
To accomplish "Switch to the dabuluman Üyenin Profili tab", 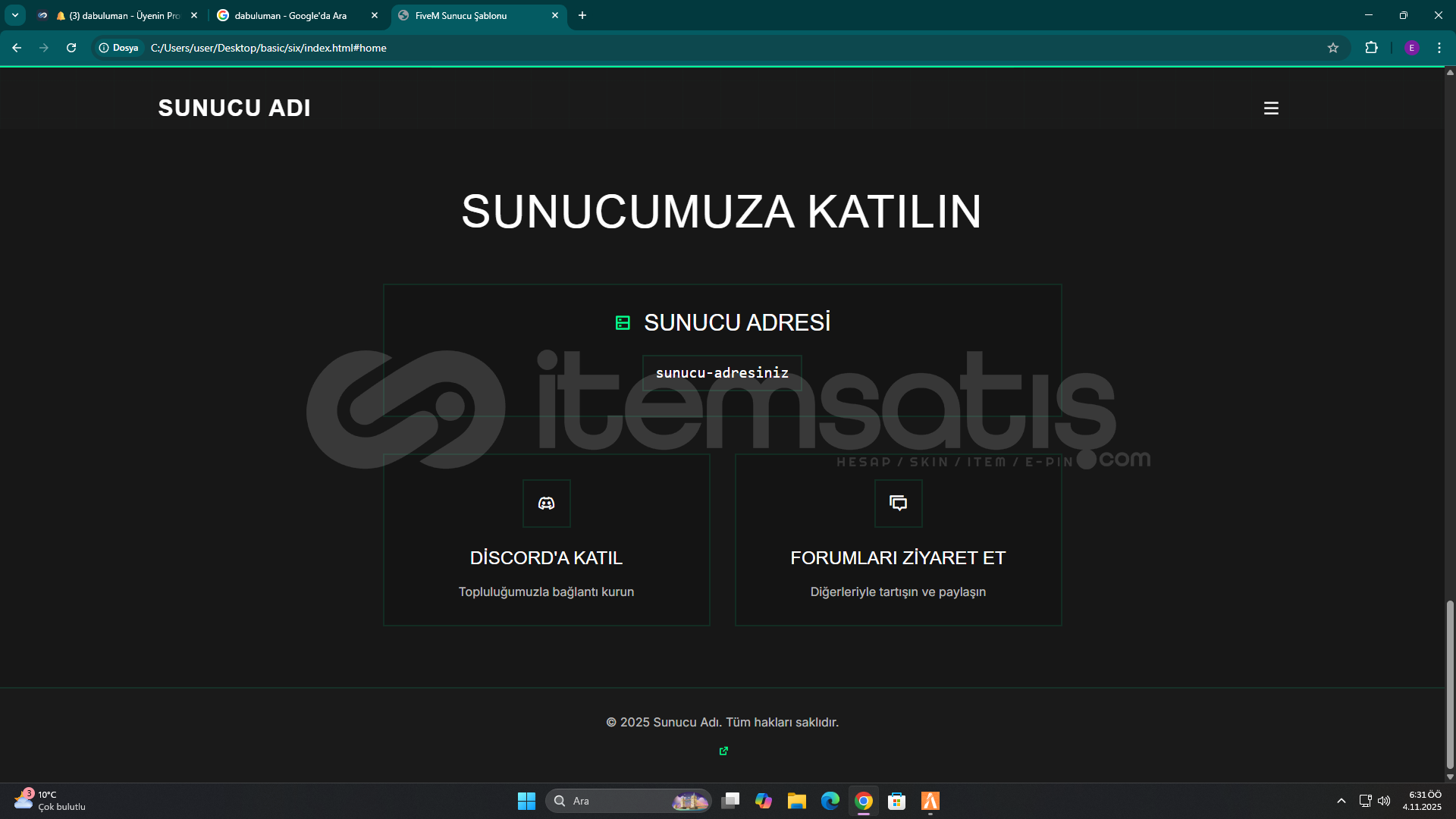I will 121,15.
